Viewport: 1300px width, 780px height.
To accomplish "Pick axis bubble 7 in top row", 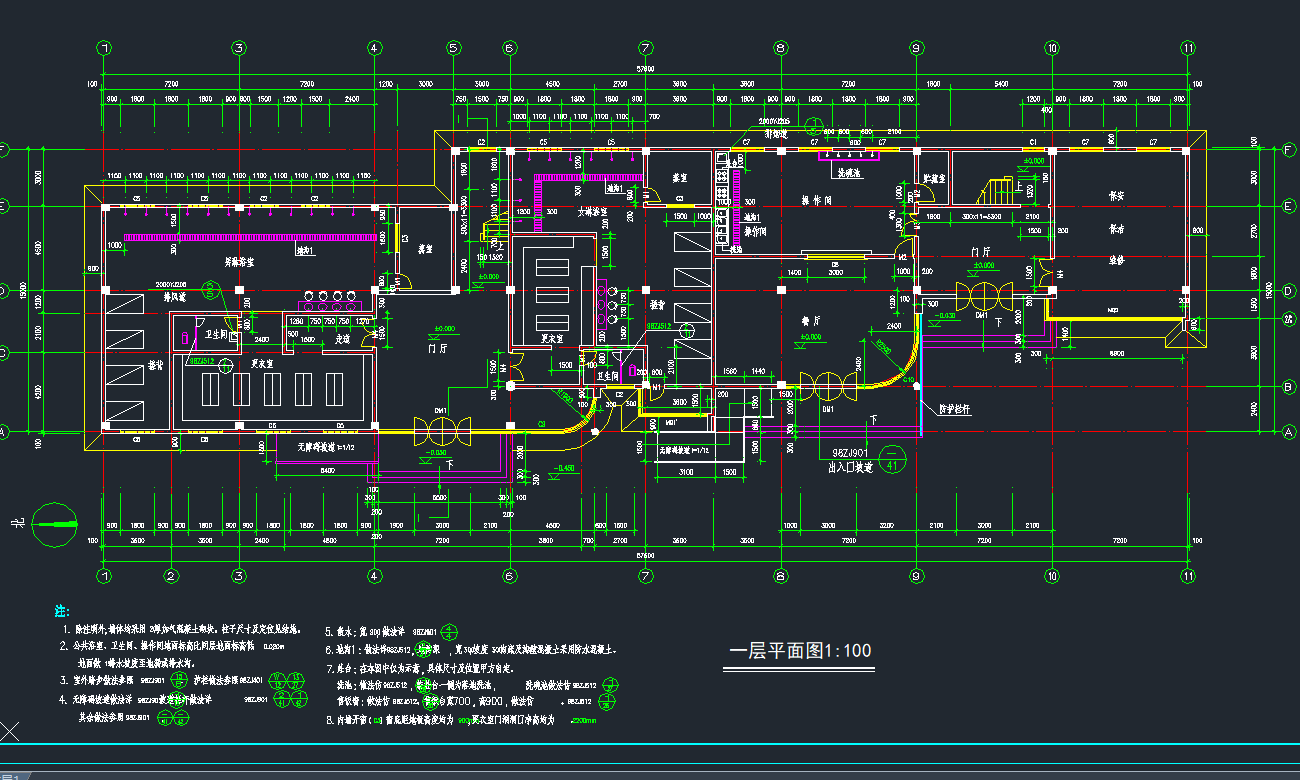I will [x=646, y=48].
